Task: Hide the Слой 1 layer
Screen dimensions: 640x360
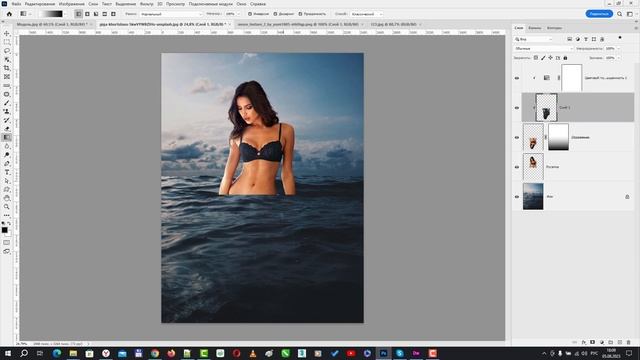Action: (x=517, y=108)
